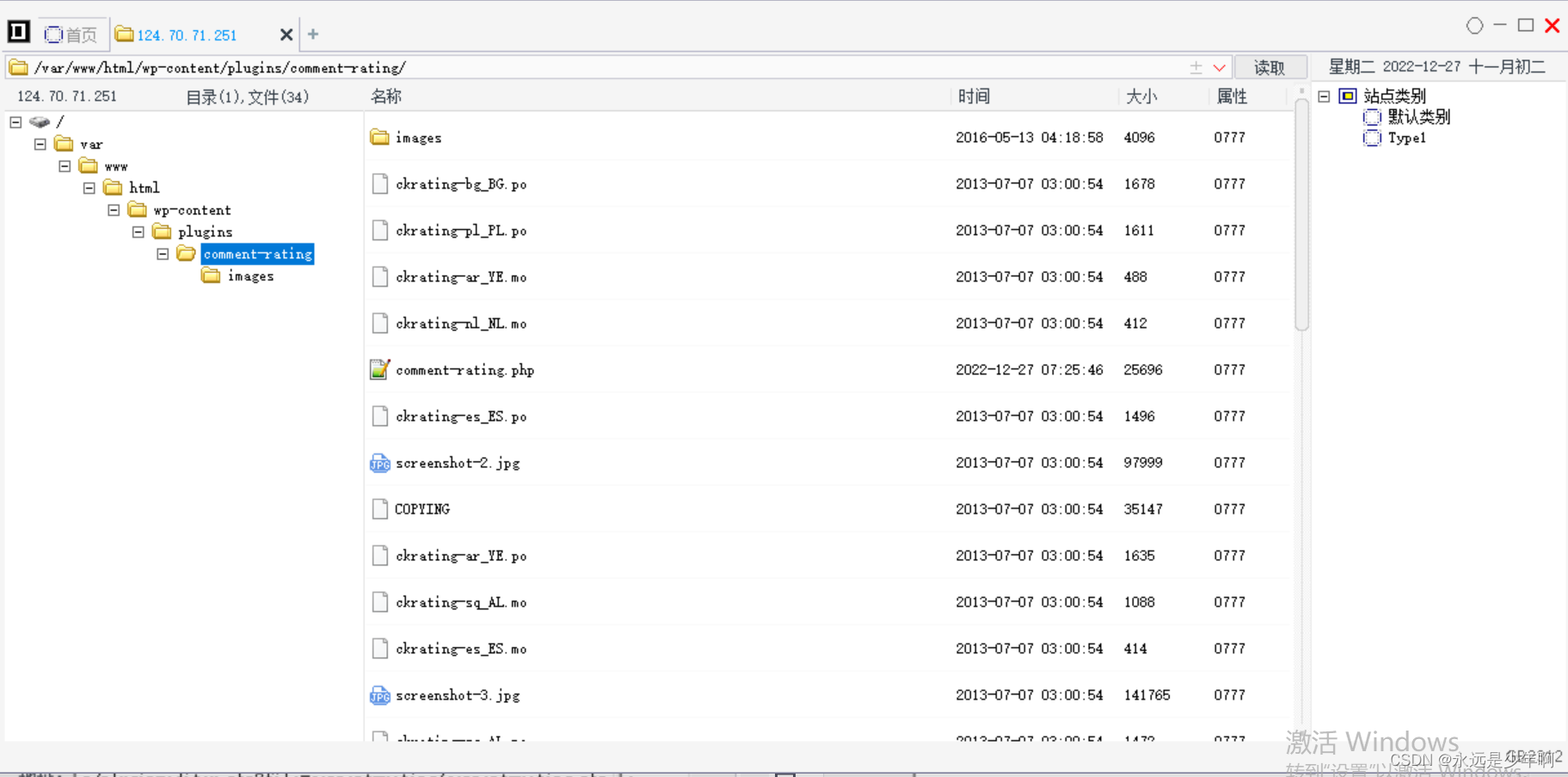Collapse the plugins tree node
The image size is (1568, 777).
click(x=138, y=231)
